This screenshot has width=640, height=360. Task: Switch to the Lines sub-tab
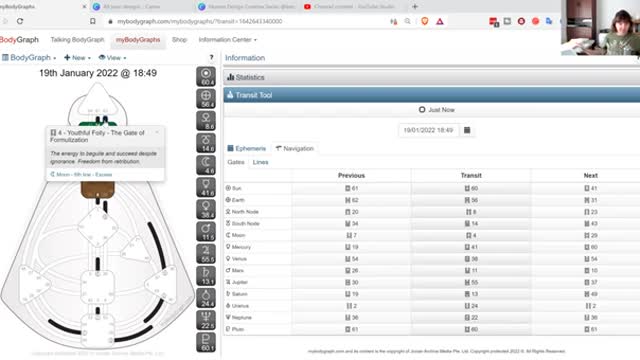[x=260, y=162]
